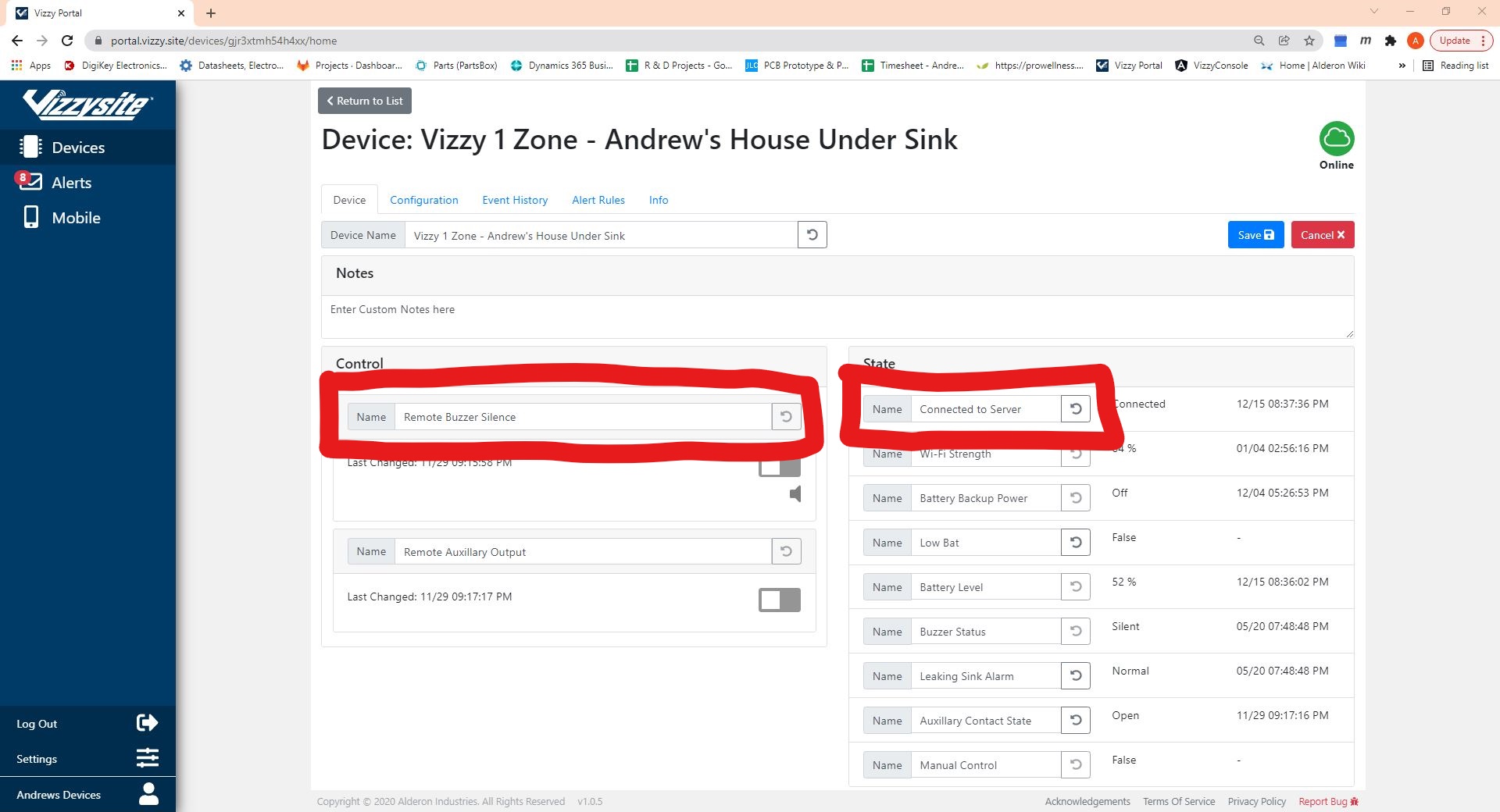Image resolution: width=1500 pixels, height=812 pixels.
Task: Click the green Online cloud status icon
Action: pyautogui.click(x=1336, y=139)
